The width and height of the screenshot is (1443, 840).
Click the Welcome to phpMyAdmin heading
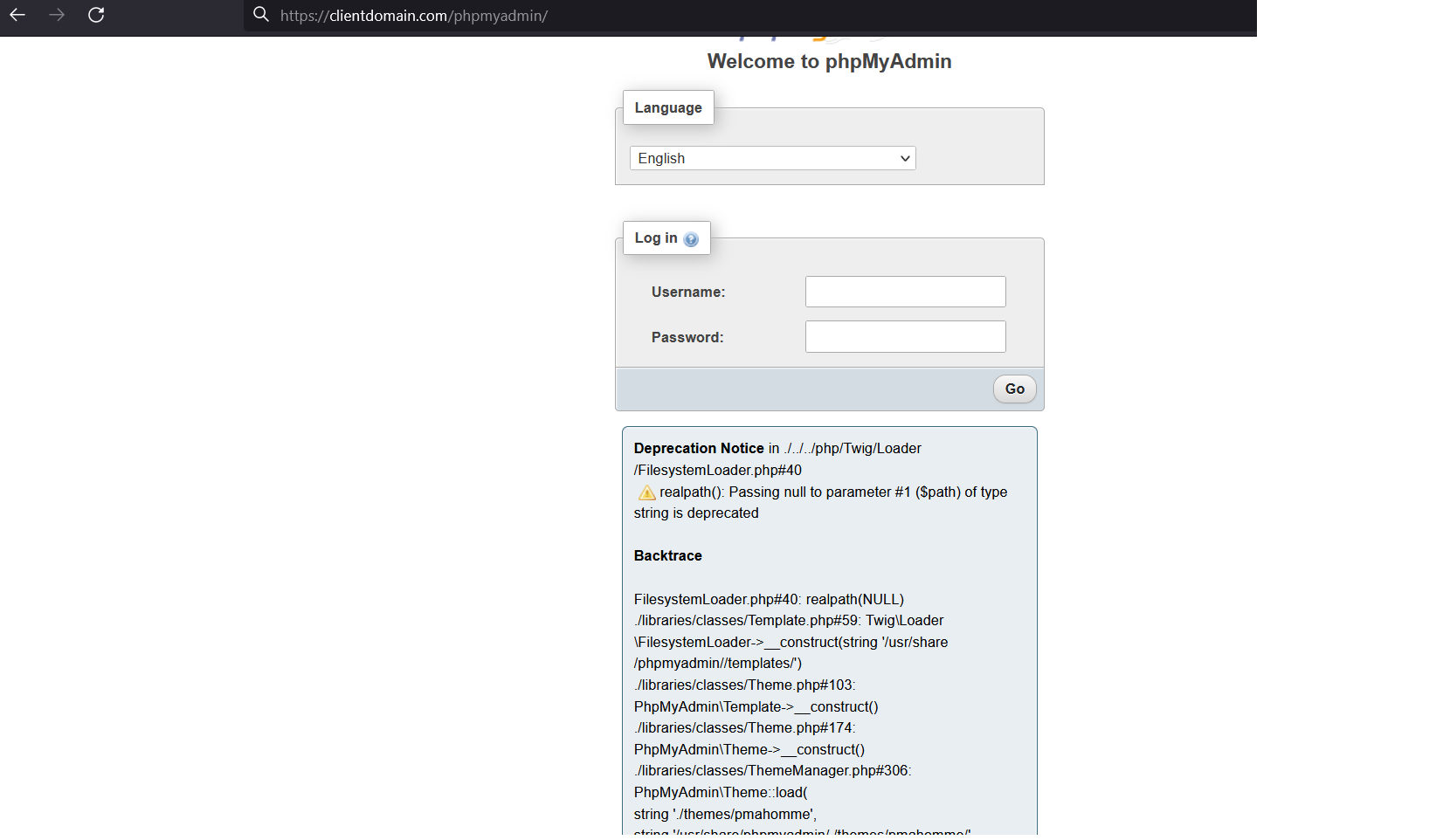point(829,61)
